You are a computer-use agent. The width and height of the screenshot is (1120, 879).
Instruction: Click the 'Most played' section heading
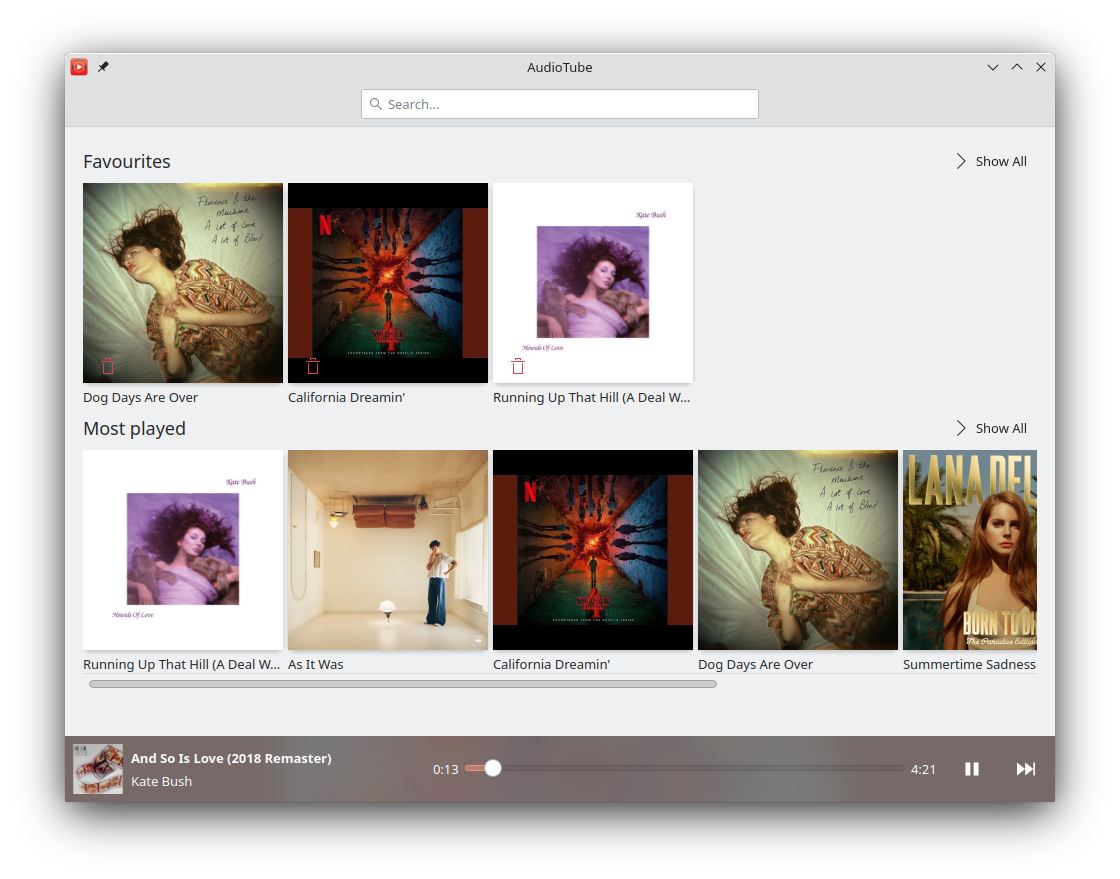pyautogui.click(x=134, y=428)
